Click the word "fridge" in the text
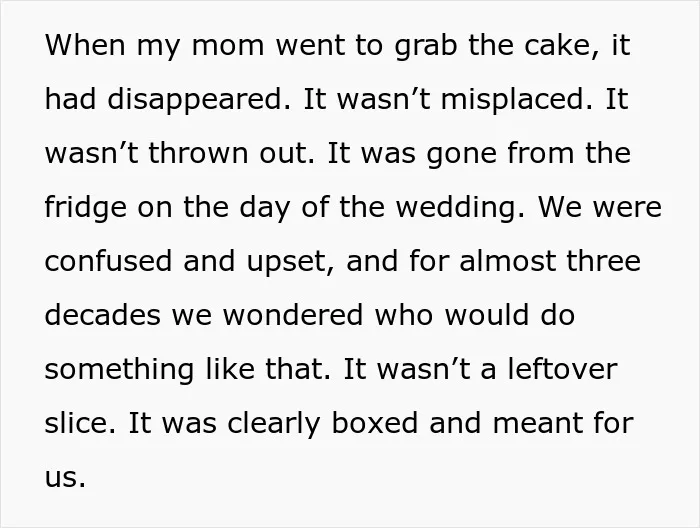The image size is (700, 528). click(86, 209)
